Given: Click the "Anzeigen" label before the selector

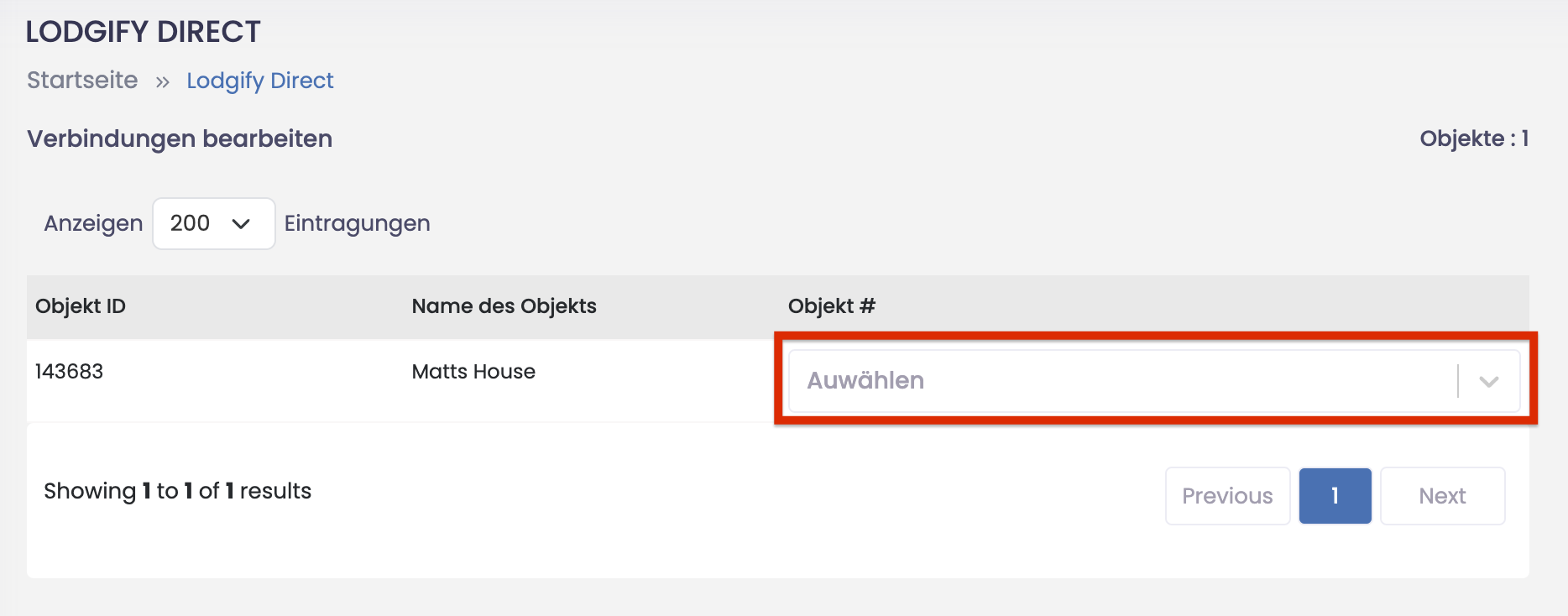Looking at the screenshot, I should (x=92, y=223).
